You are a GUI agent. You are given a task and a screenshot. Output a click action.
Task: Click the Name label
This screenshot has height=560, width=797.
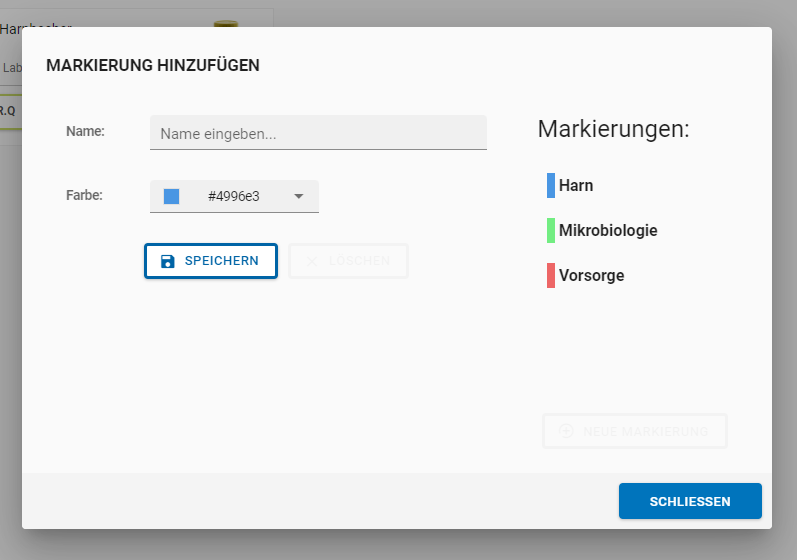pos(85,131)
